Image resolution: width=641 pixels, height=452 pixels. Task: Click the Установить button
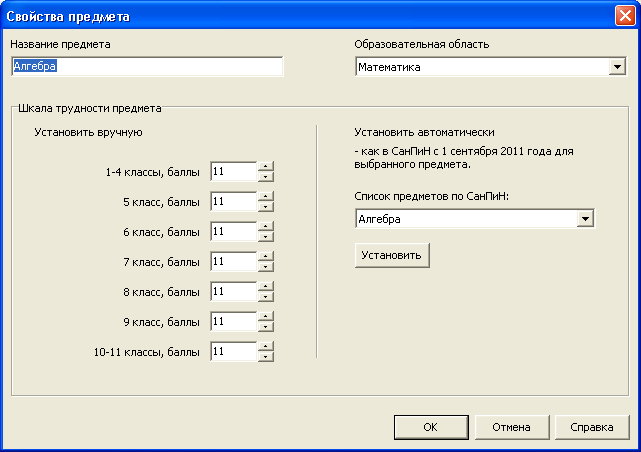tap(392, 255)
